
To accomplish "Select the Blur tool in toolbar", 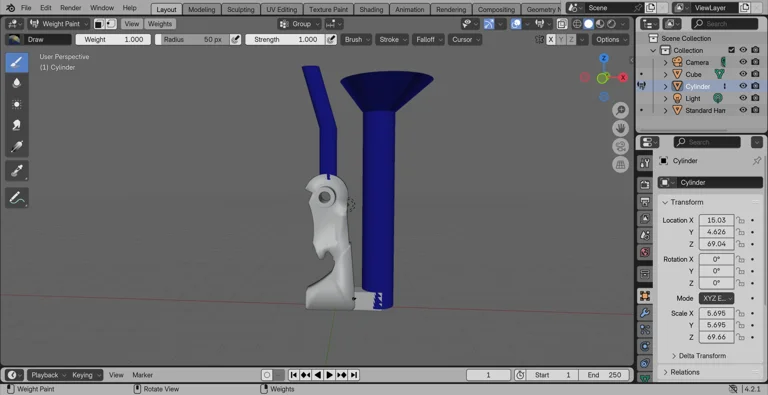I will point(17,83).
